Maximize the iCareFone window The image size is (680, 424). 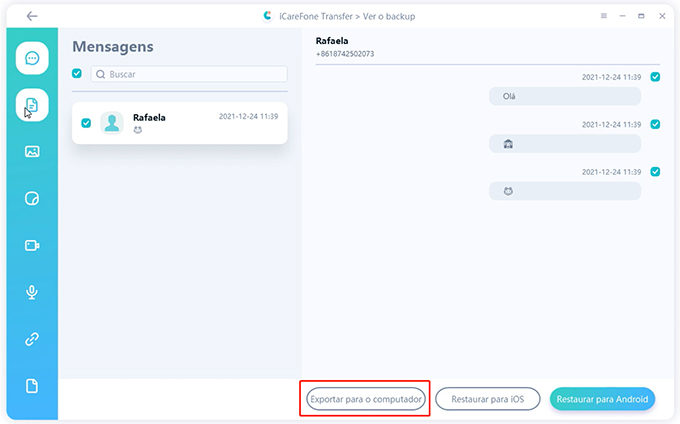(641, 16)
